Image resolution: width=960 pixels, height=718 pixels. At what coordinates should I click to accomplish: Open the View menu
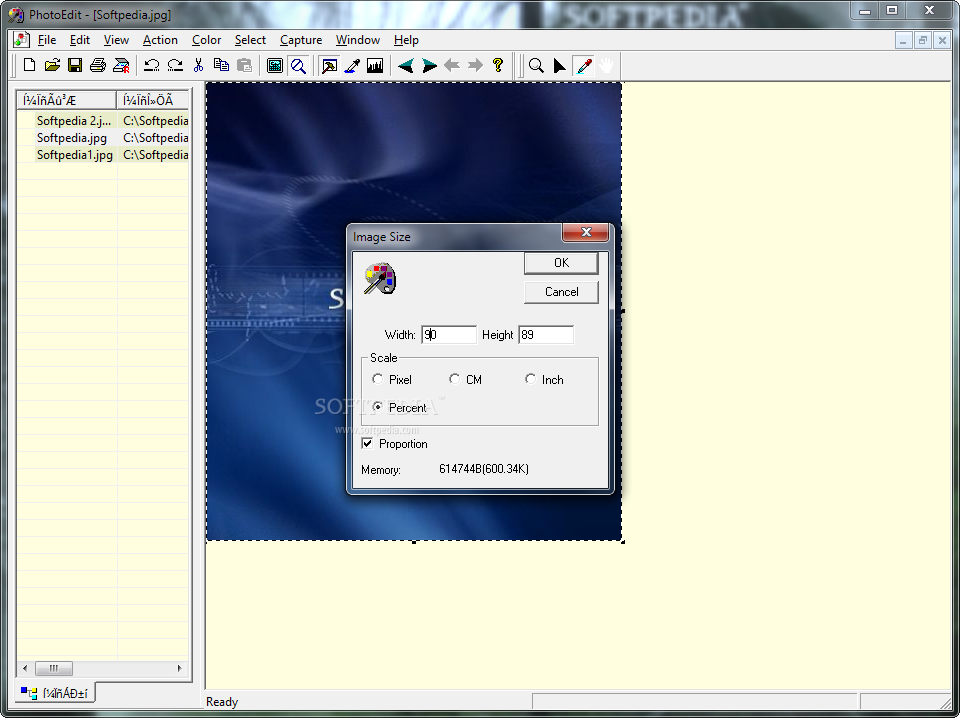(x=116, y=40)
